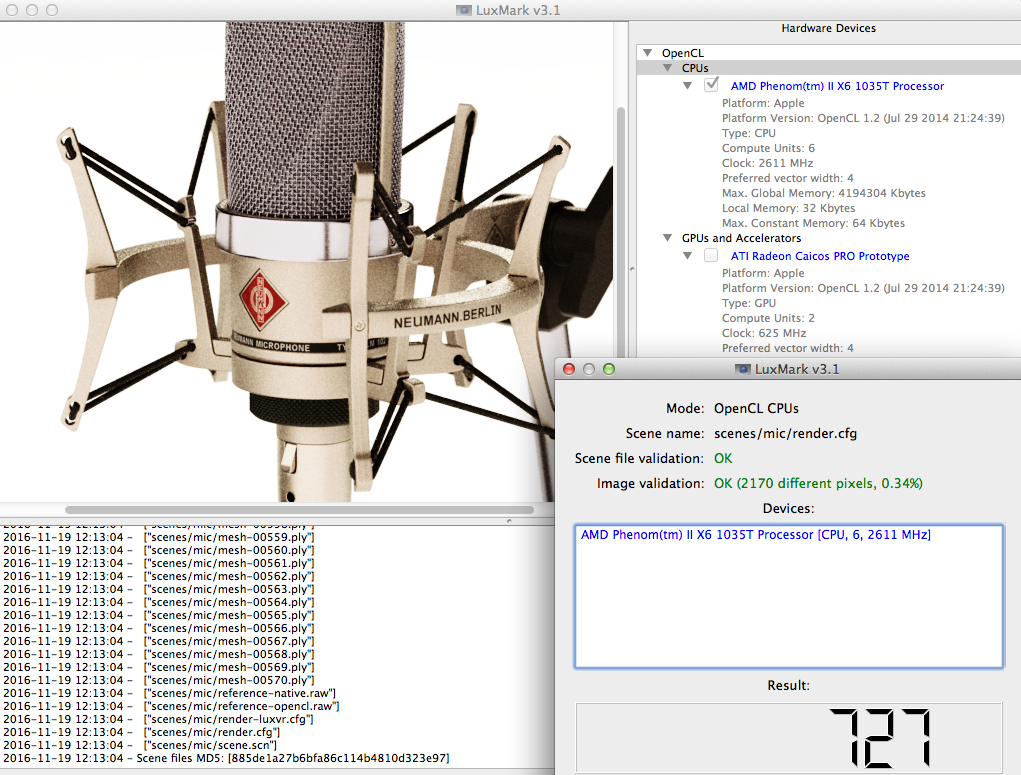Click log line 'scenes/mic/scene.scn'

[x=140, y=745]
